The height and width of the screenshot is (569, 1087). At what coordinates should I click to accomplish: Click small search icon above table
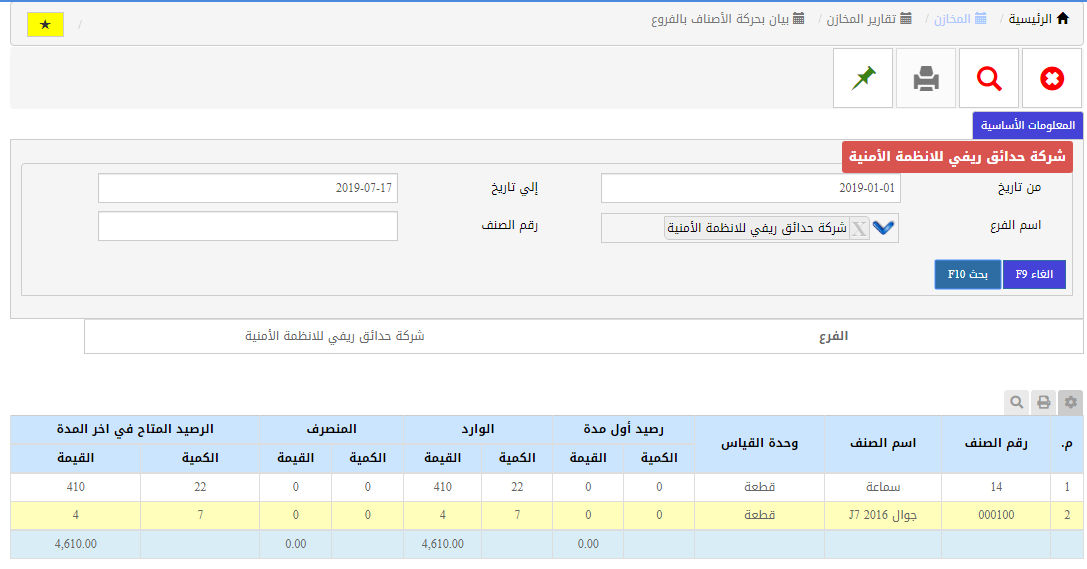(1016, 402)
